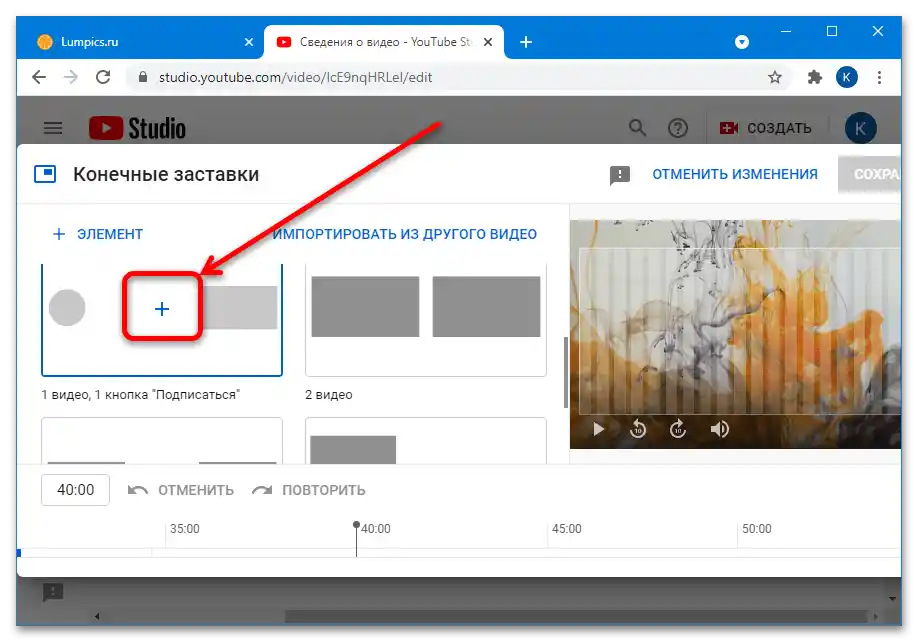
Task: Click the 40:00 time input field
Action: [75, 490]
